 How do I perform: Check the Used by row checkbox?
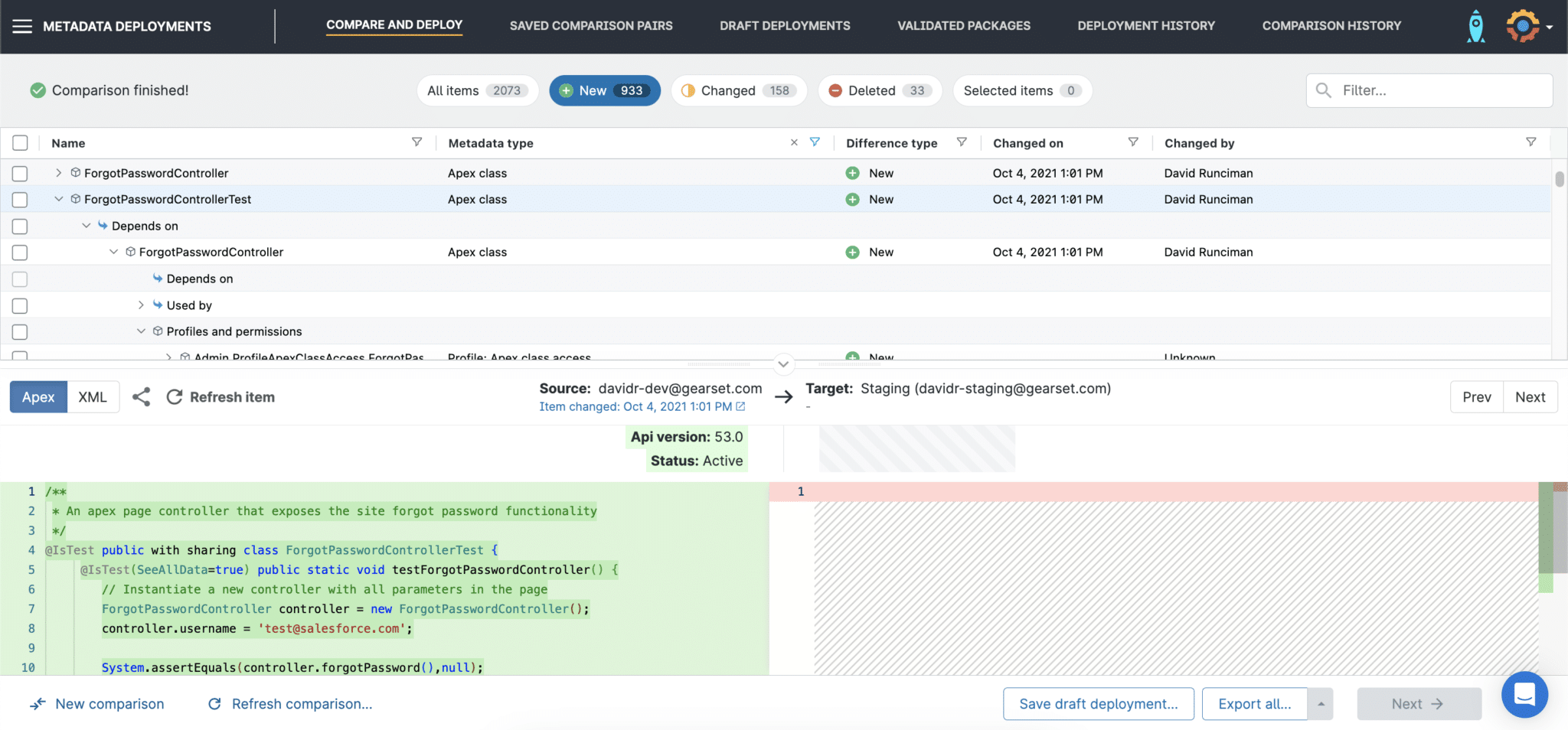(20, 305)
